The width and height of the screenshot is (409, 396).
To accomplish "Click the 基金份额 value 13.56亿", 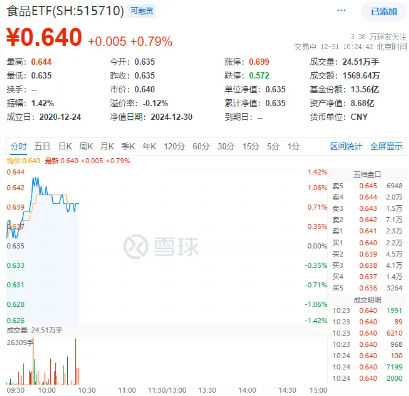I will click(x=365, y=89).
